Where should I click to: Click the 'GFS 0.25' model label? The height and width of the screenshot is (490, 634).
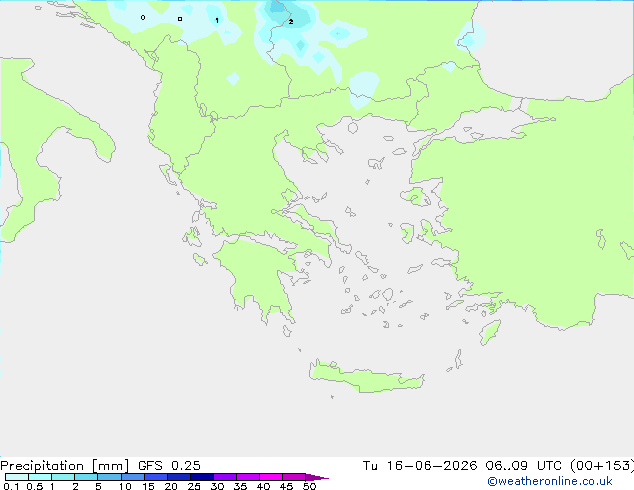(x=169, y=465)
